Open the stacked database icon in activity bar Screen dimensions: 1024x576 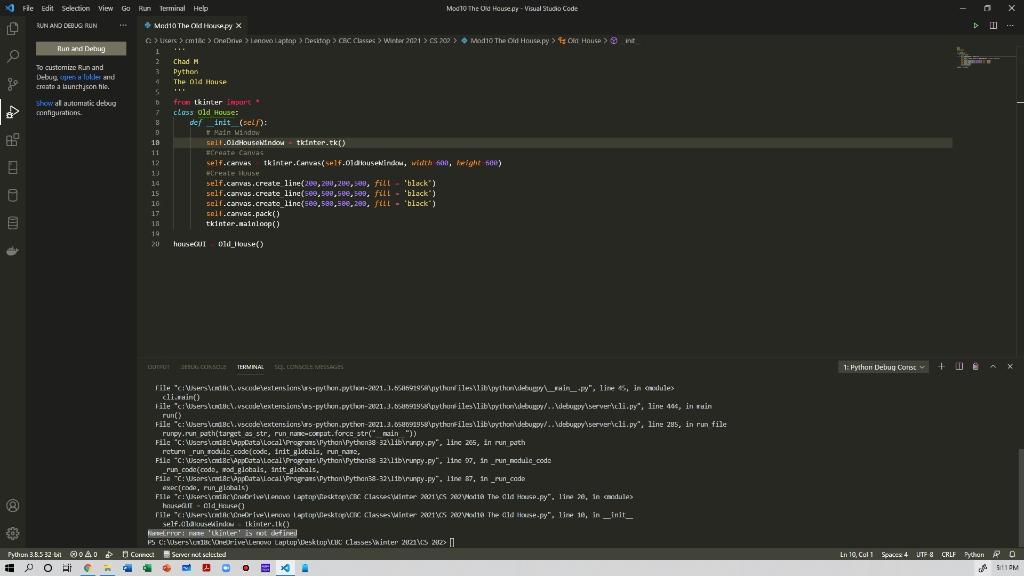click(12, 223)
